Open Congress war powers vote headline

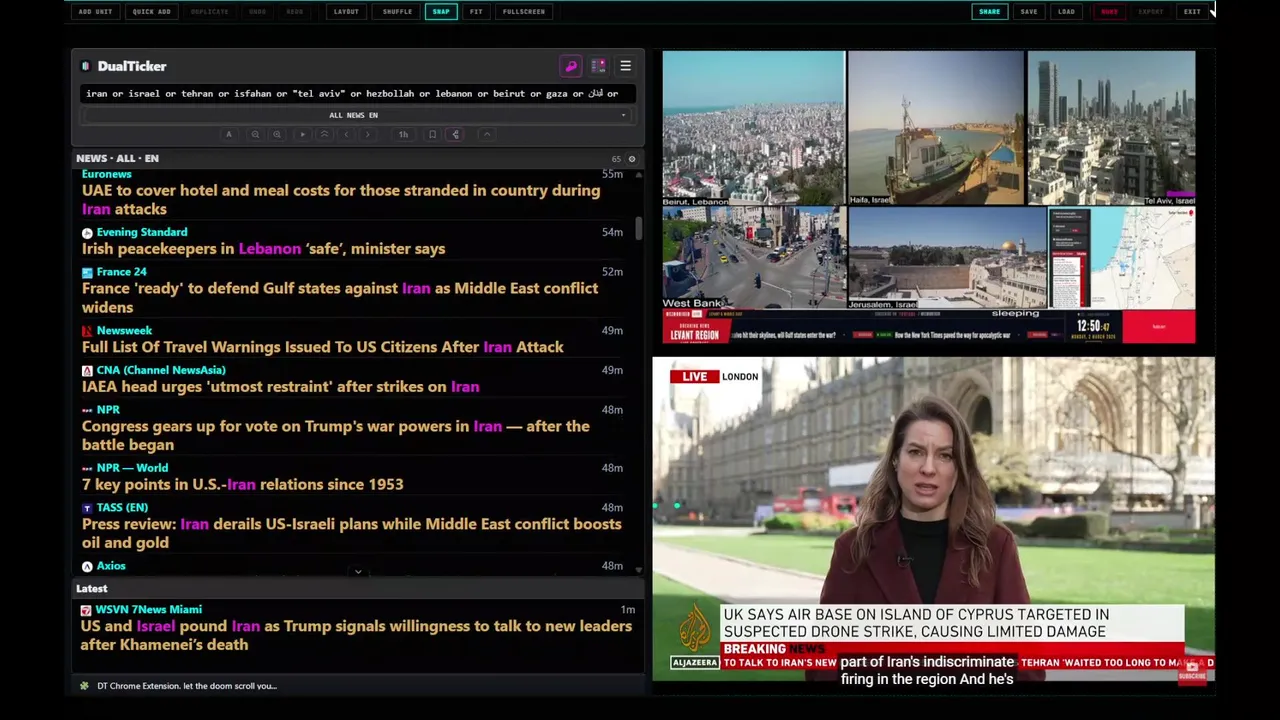coord(336,436)
